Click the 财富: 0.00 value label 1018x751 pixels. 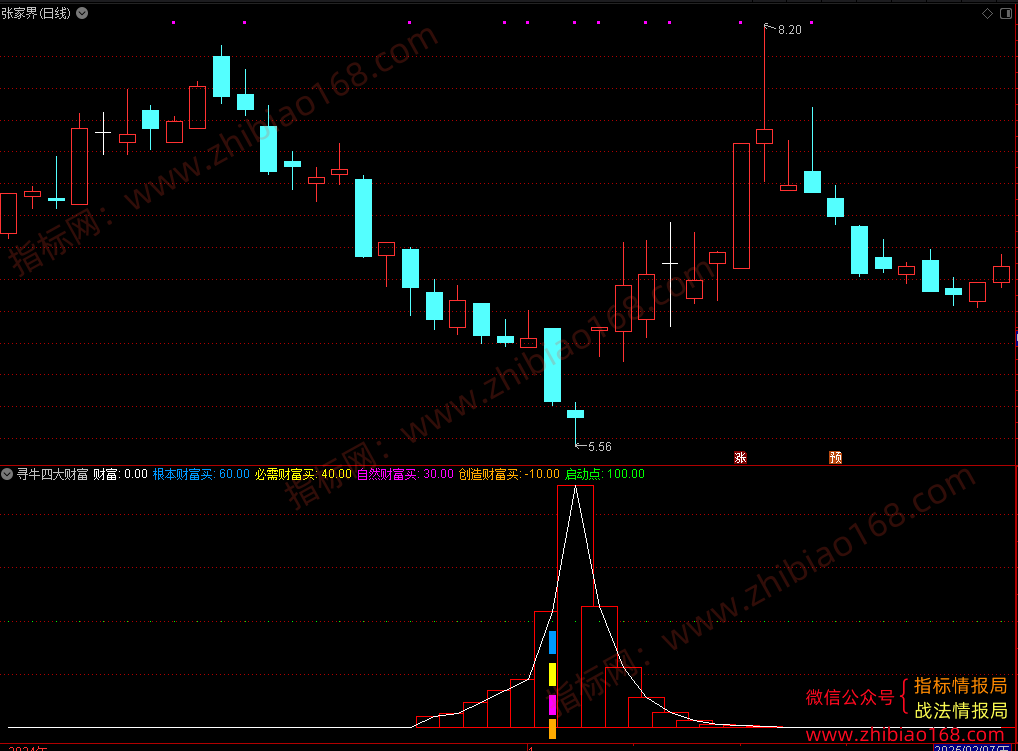click(x=120, y=474)
